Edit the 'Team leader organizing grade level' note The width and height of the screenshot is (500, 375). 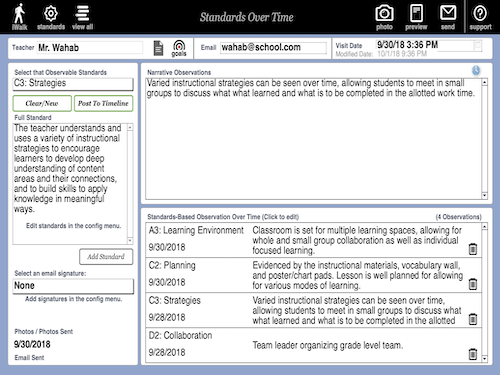coord(328,345)
